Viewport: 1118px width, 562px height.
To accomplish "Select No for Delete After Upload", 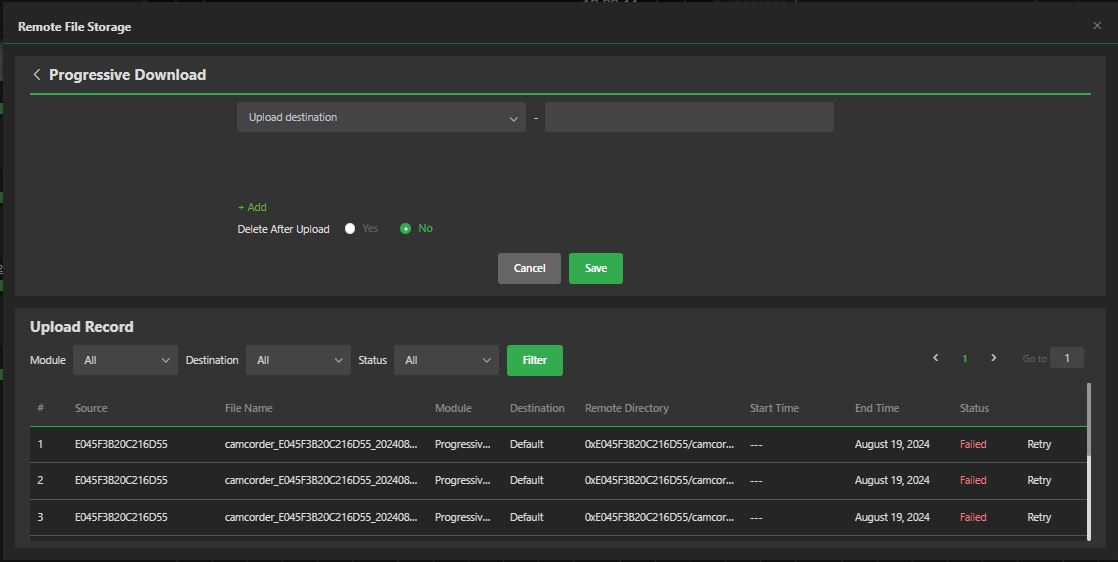I will (x=405, y=229).
